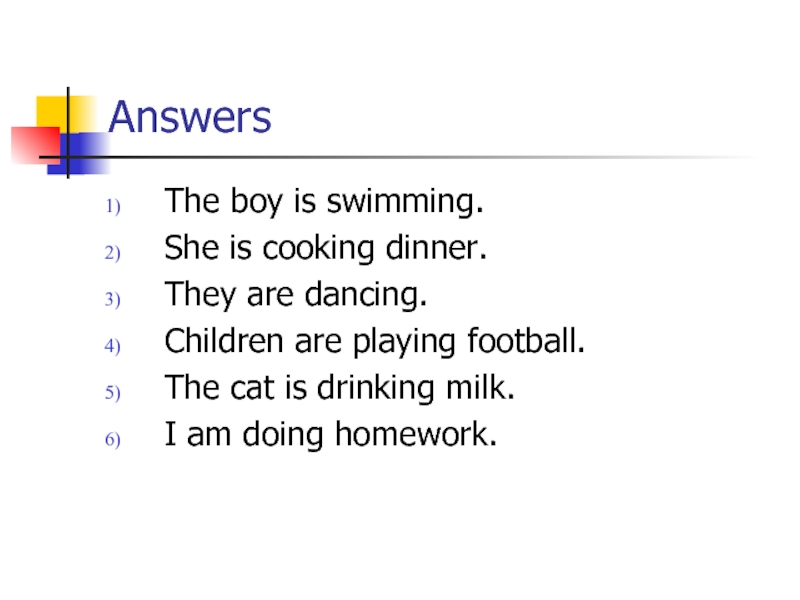This screenshot has height=600, width=800.
Task: Click the line "They are dancing."
Action: (x=296, y=296)
